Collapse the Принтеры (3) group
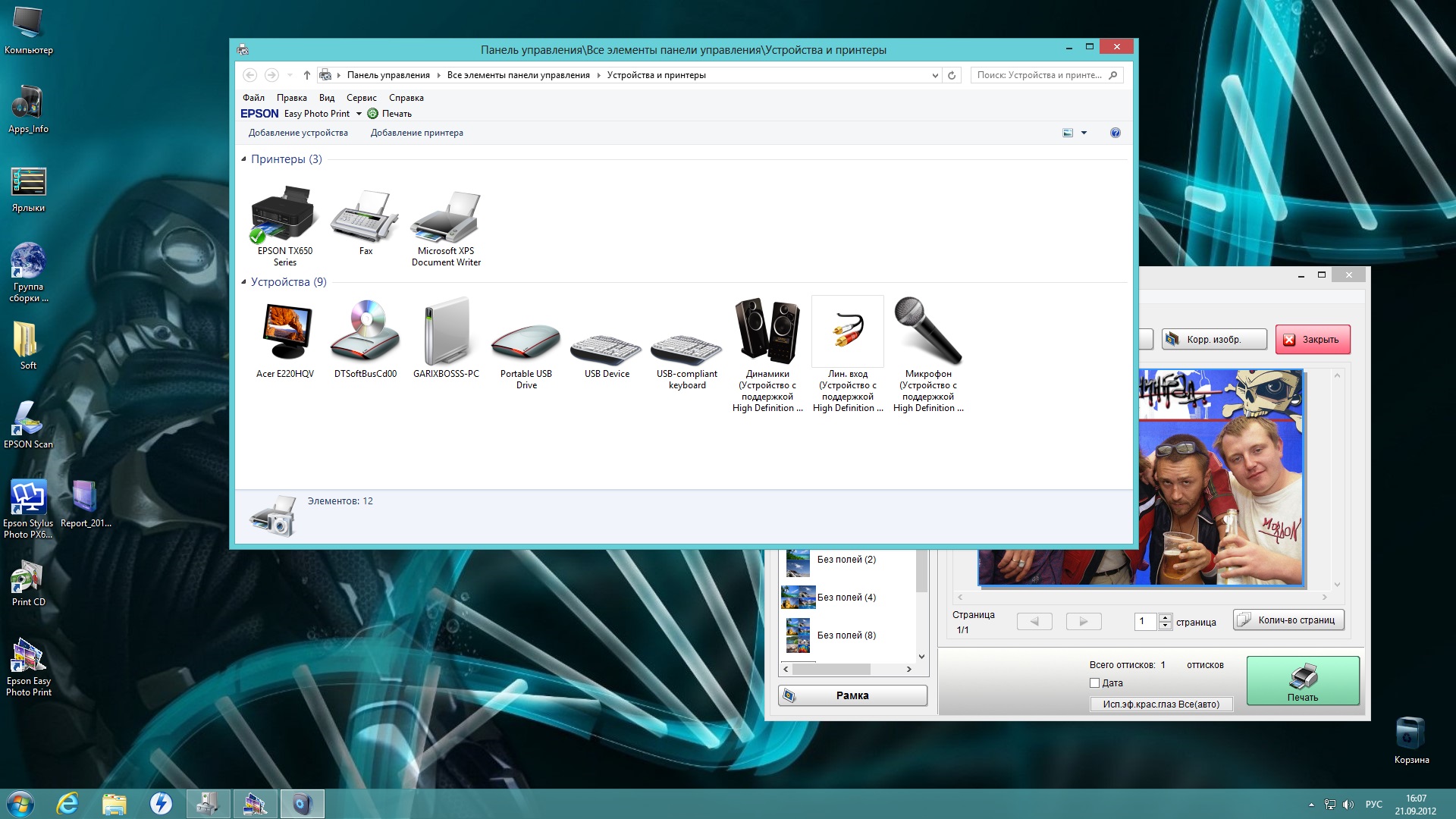 pyautogui.click(x=243, y=159)
